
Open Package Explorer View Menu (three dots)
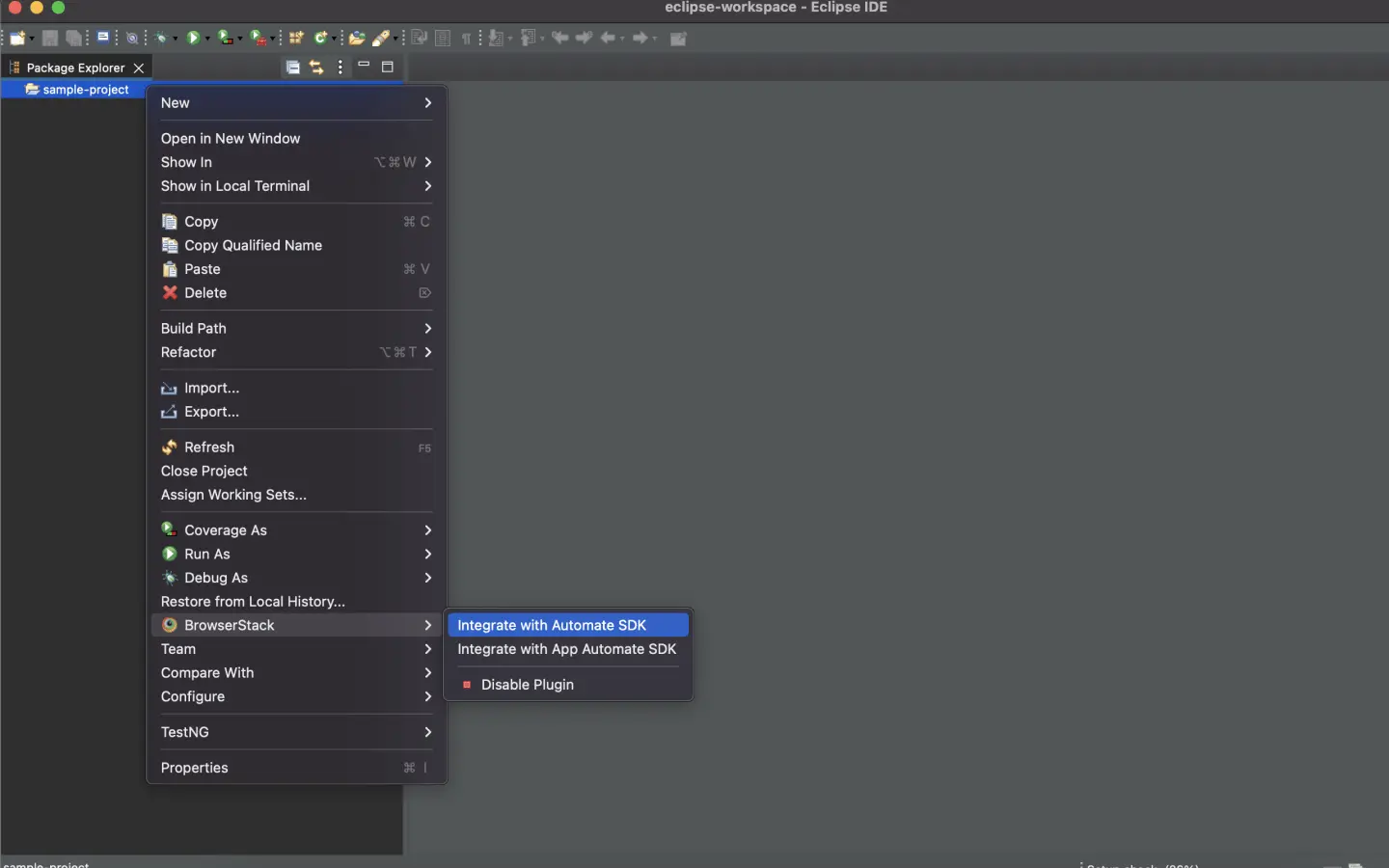point(340,68)
